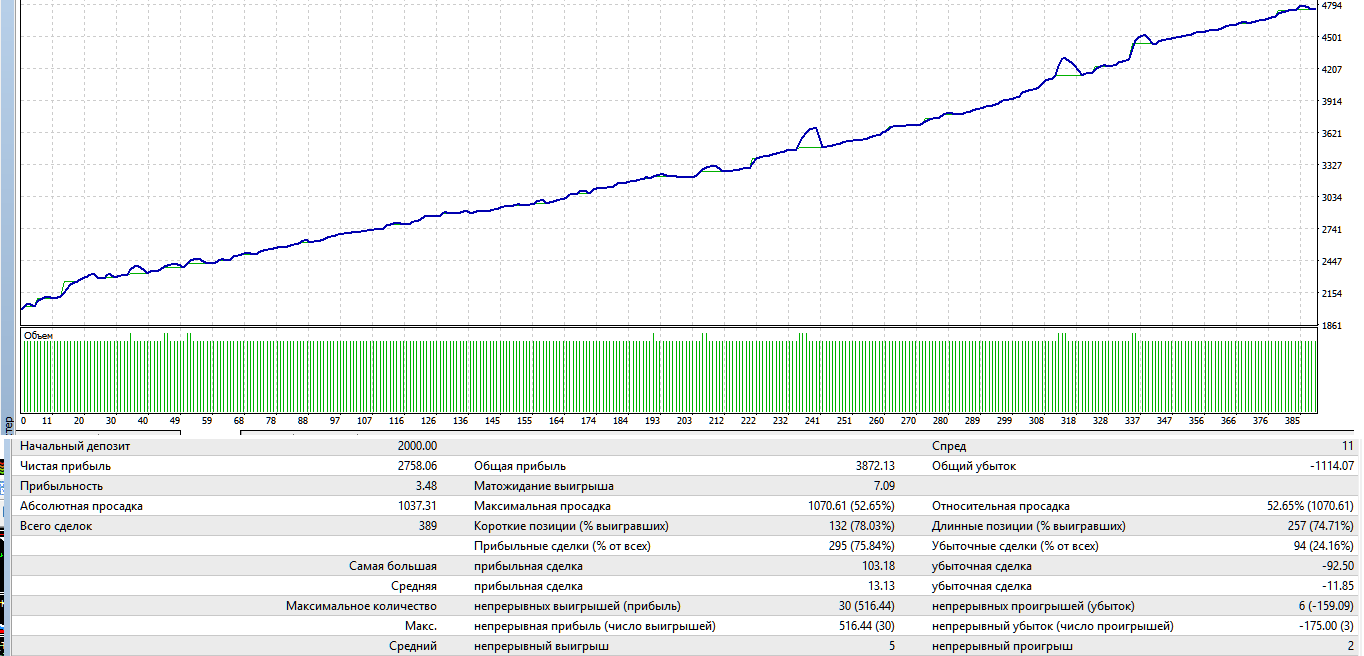Image resolution: width=1364 pixels, height=656 pixels.
Task: Click the 'непрерывный проигрыш' label
Action: tap(1002, 646)
